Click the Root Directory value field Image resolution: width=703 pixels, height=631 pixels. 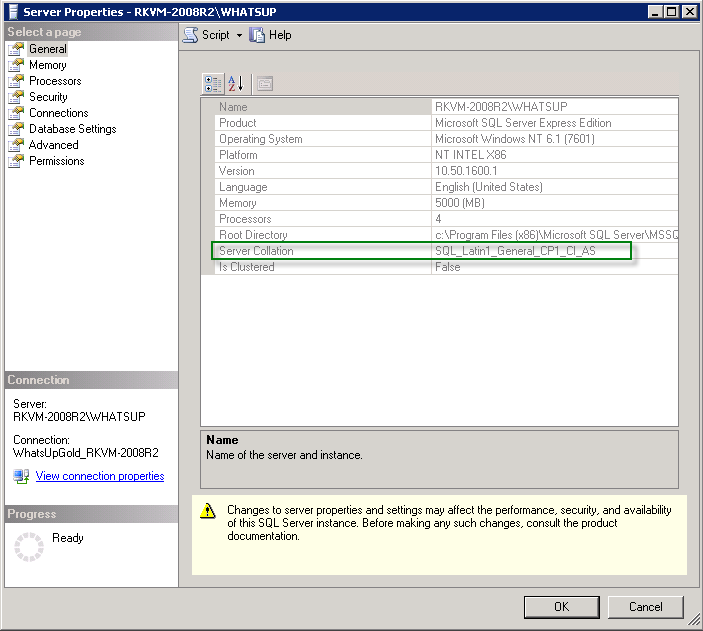click(555, 235)
